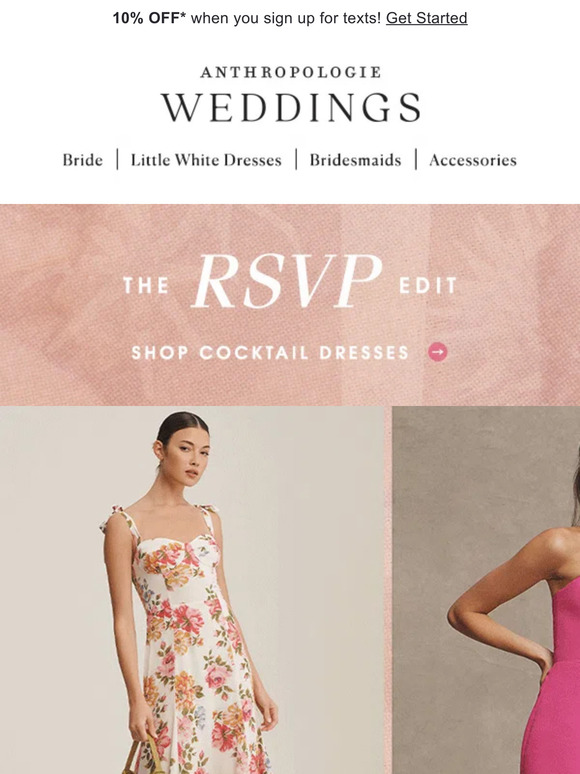Click the Shop Cocktail Dresses text
This screenshot has width=580, height=774.
coord(270,352)
